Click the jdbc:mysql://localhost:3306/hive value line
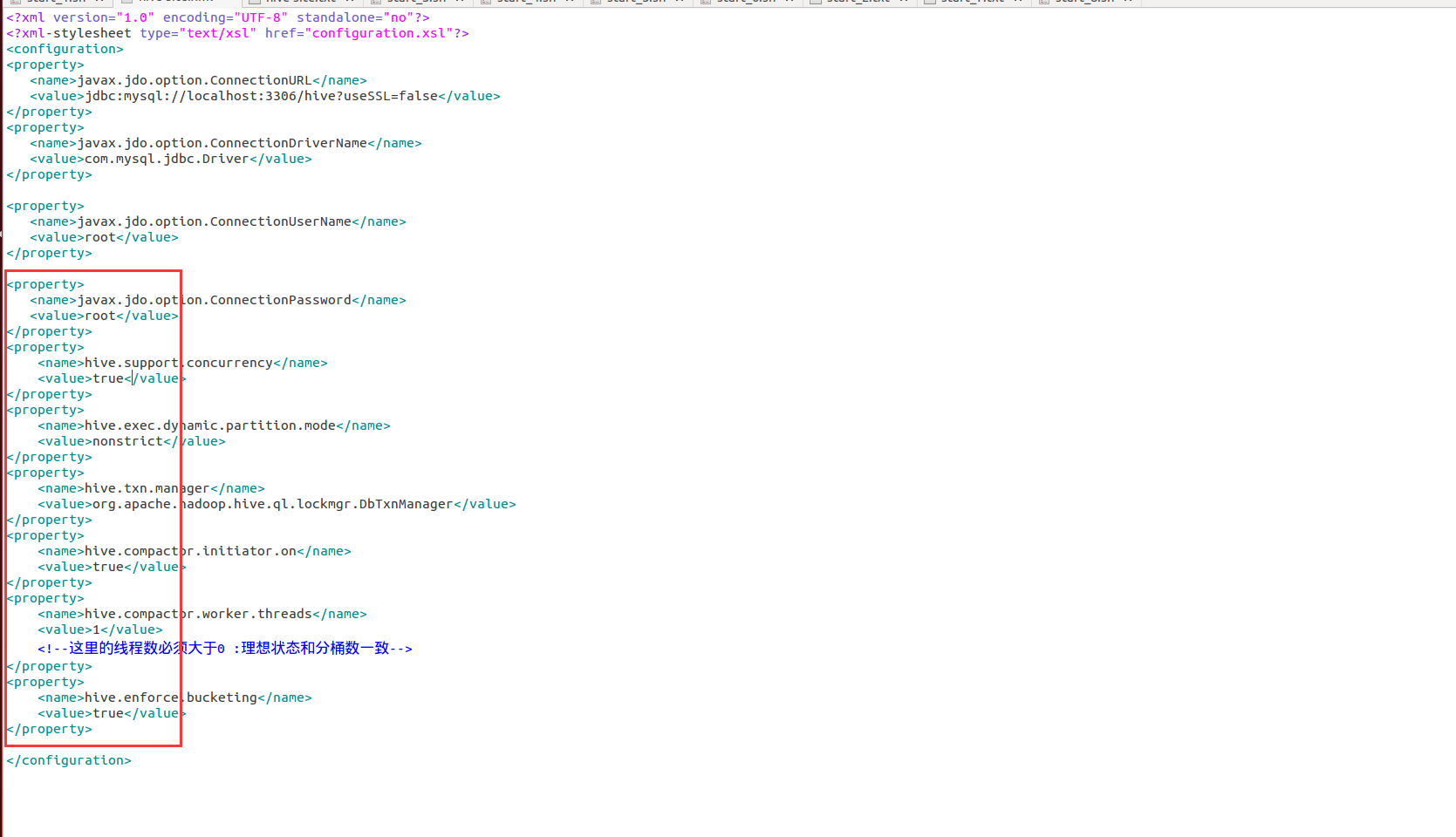This screenshot has height=837, width=1456. pos(265,96)
